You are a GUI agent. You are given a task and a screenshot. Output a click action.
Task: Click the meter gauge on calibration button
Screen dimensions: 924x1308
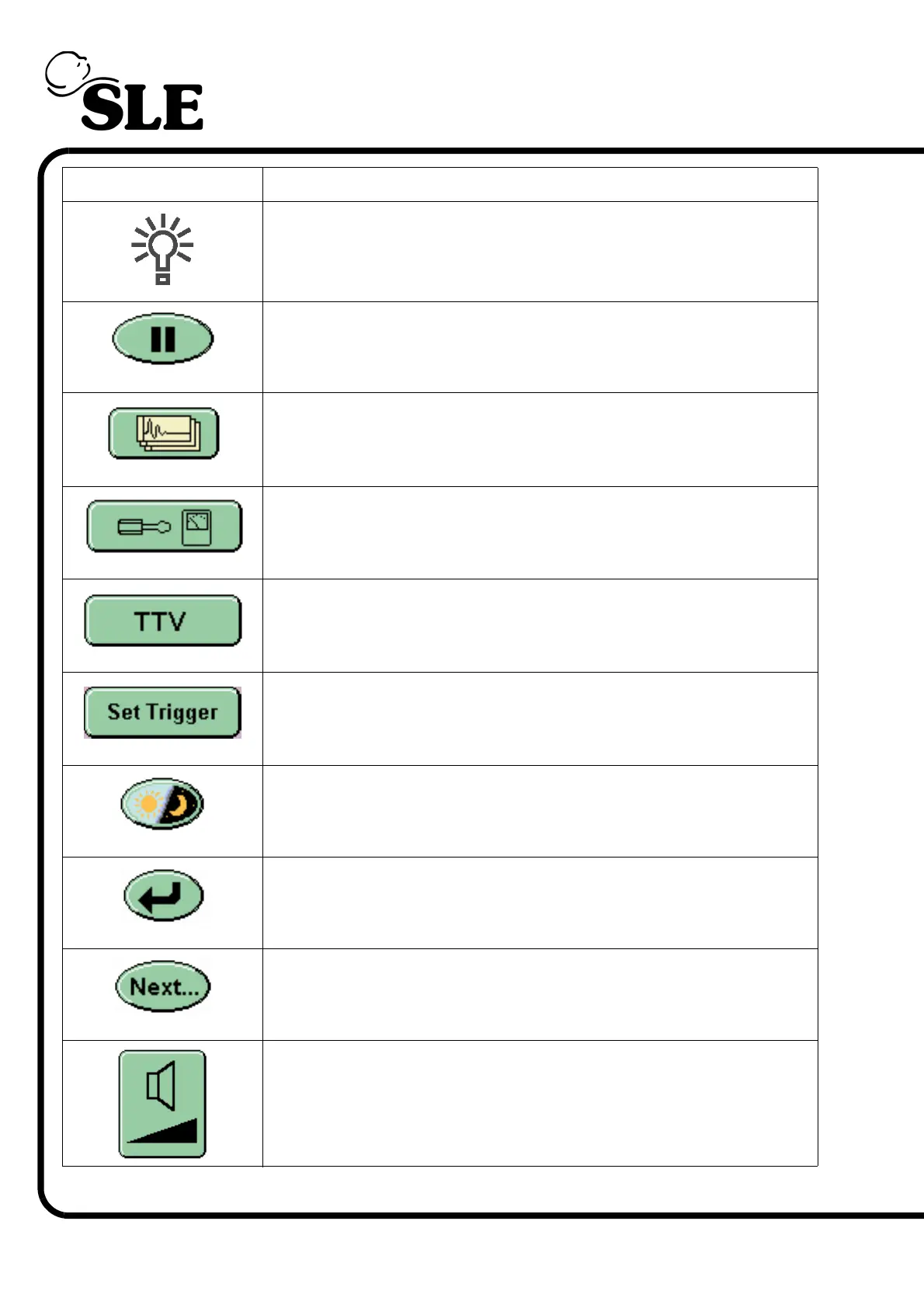pos(197,527)
